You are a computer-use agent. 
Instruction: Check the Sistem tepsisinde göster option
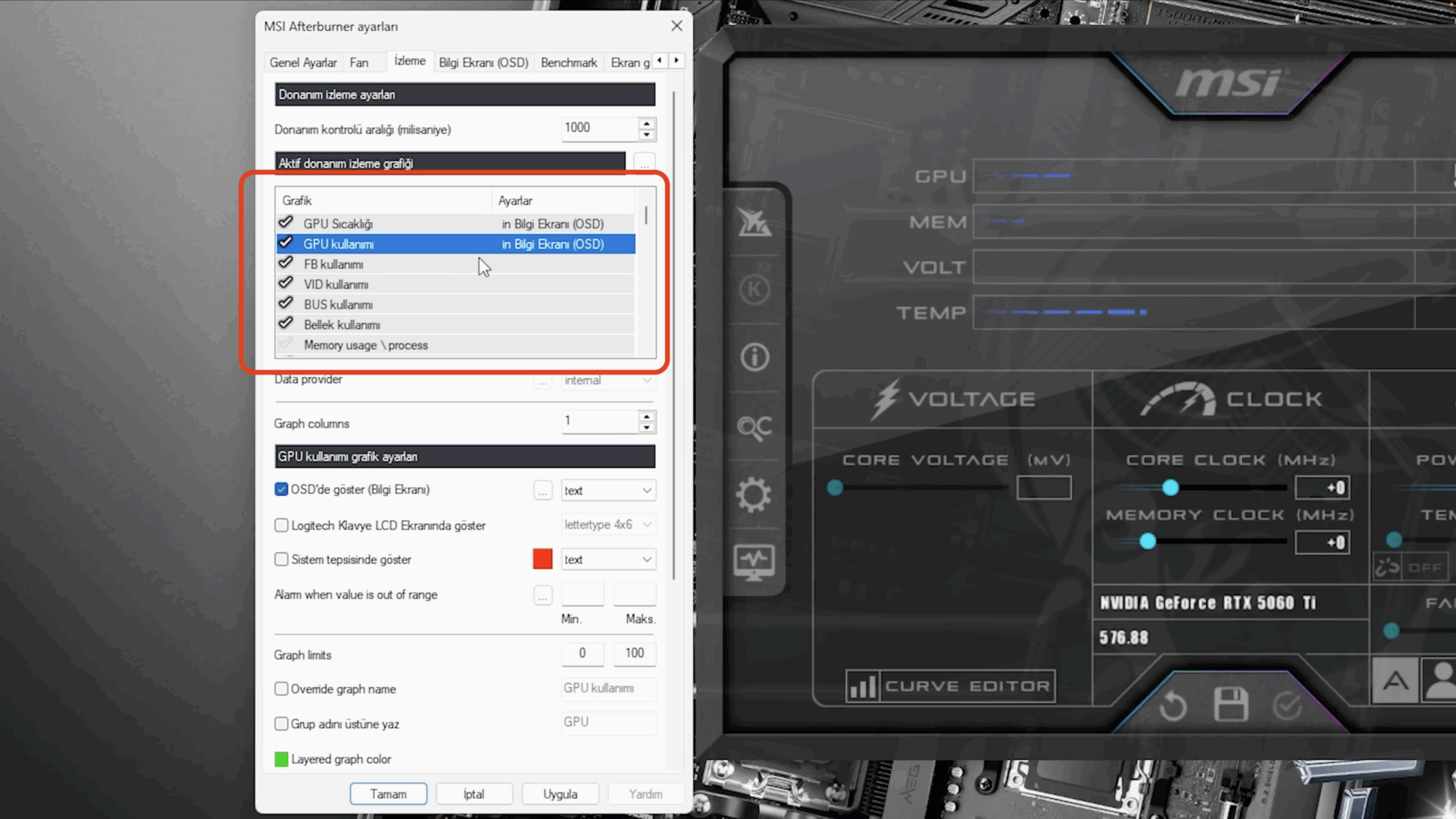point(281,560)
